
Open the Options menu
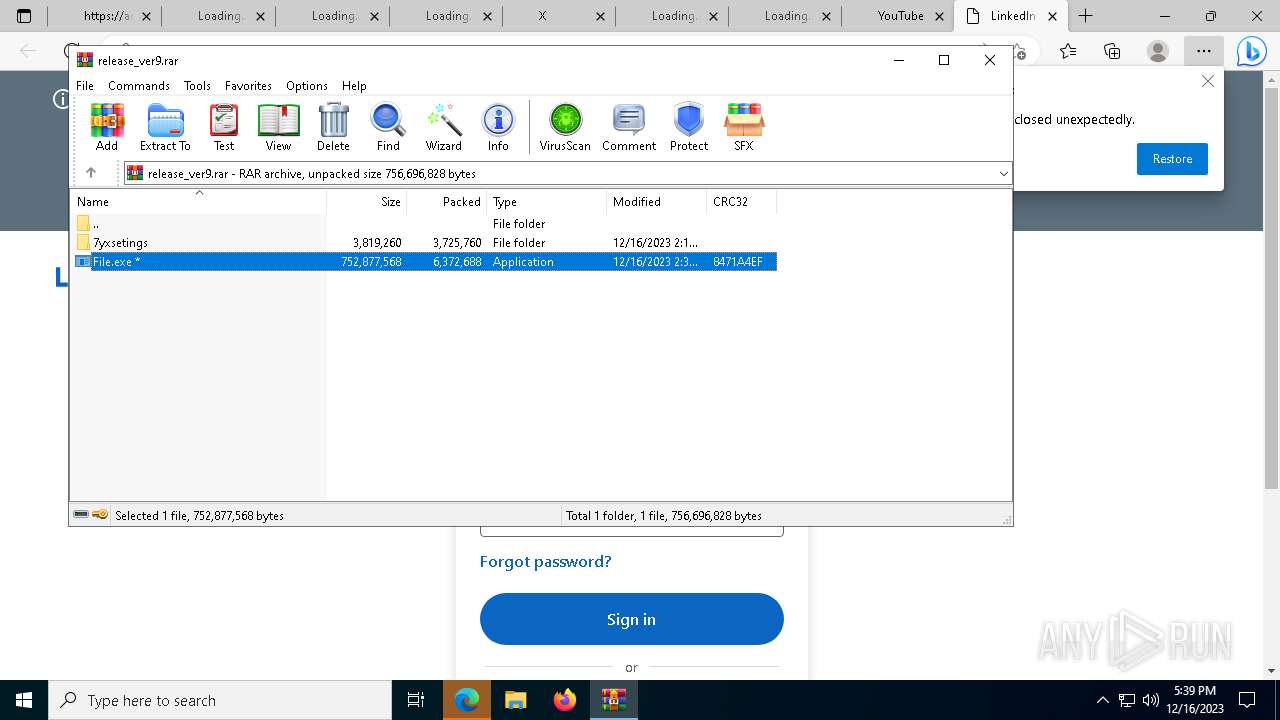tap(307, 86)
